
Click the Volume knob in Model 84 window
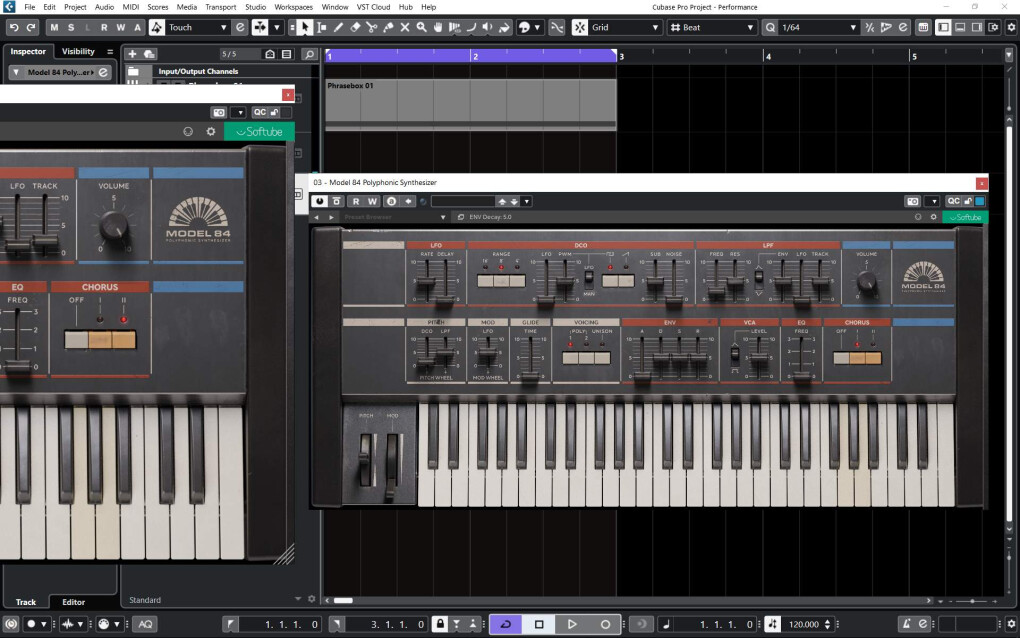(x=866, y=281)
